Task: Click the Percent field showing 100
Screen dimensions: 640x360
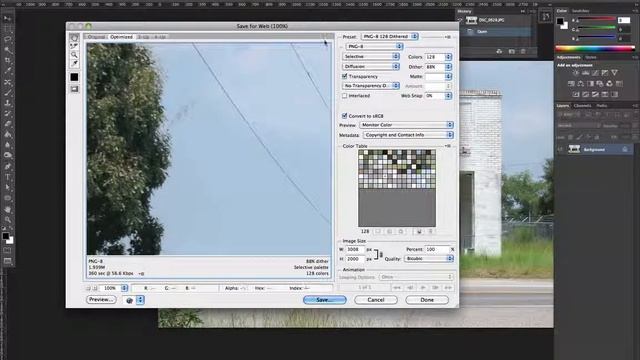Action: click(x=437, y=249)
